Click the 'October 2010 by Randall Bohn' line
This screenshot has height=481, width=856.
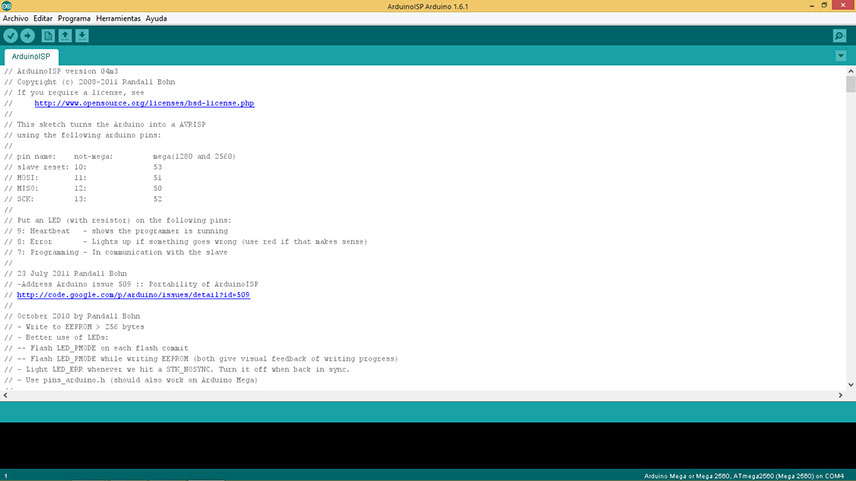(72, 316)
